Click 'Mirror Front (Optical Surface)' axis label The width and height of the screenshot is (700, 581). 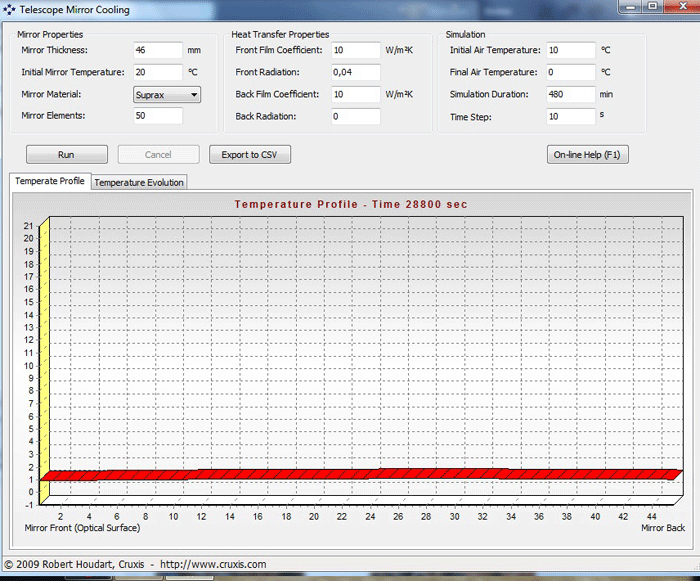tap(83, 528)
